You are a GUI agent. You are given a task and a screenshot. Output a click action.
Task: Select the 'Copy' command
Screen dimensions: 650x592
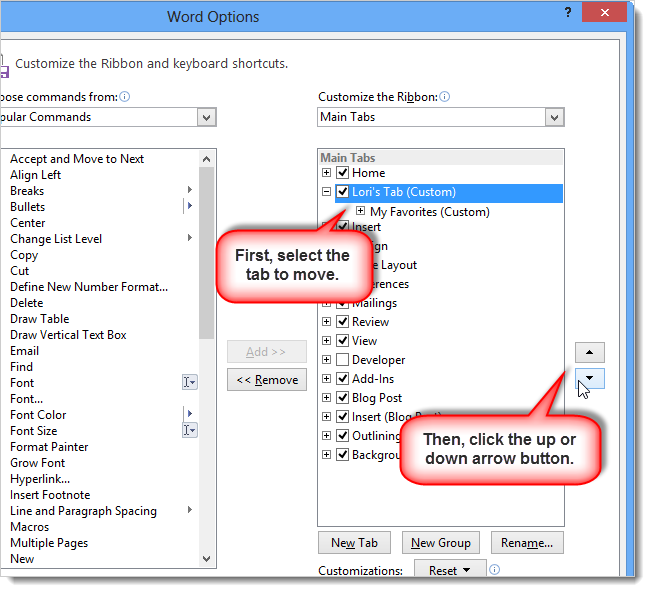pos(24,255)
